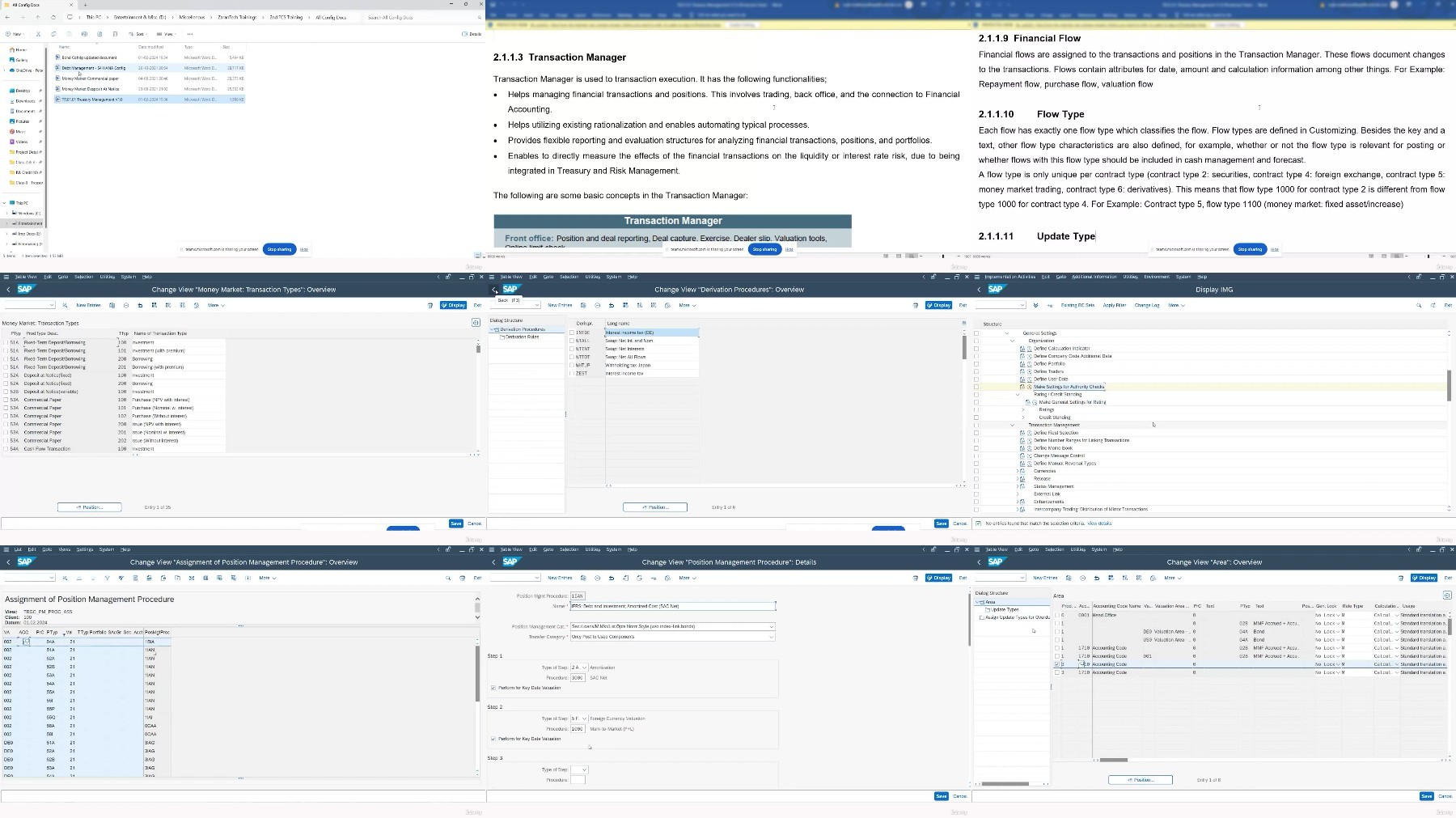Expand Ratings node in IMG tree

pos(1023,409)
